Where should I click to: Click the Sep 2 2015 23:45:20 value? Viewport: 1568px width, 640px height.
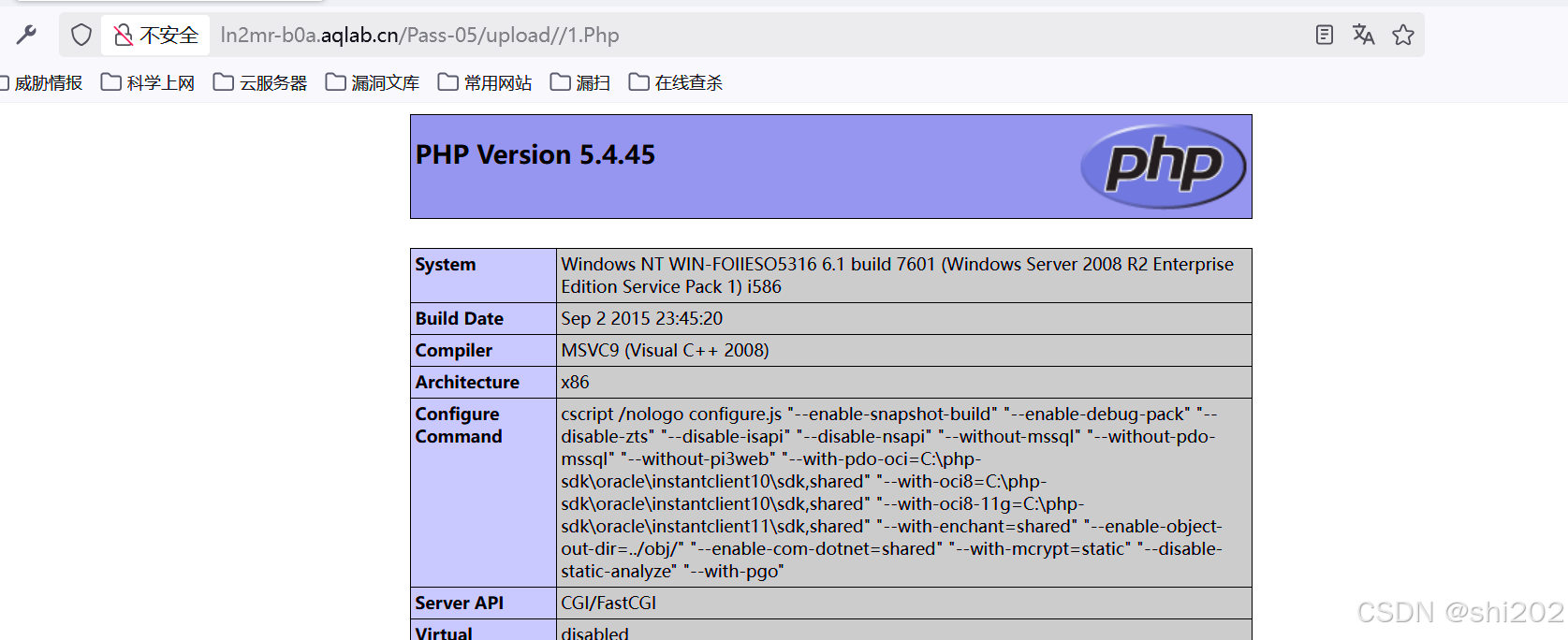pyautogui.click(x=642, y=319)
